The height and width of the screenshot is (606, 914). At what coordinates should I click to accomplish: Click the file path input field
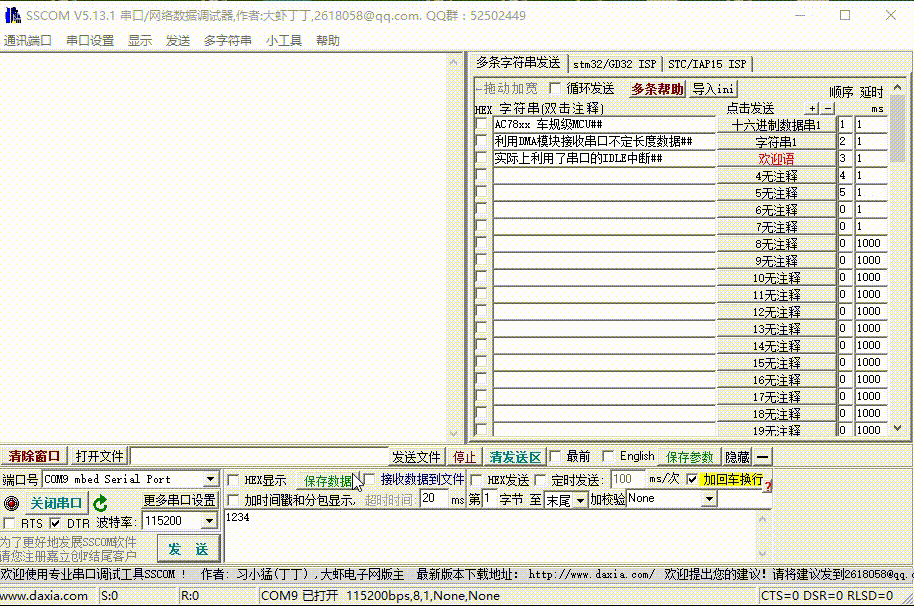point(259,456)
